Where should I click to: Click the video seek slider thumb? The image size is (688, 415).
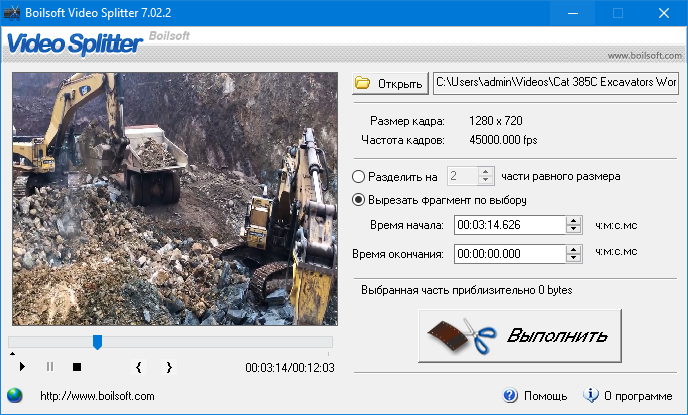(97, 342)
